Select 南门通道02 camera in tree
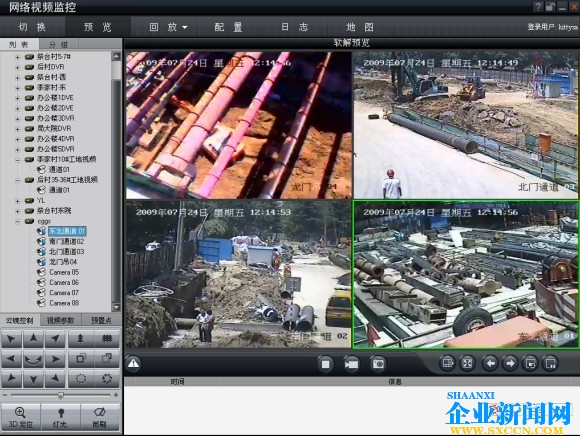This screenshot has width=580, height=436. pos(67,241)
